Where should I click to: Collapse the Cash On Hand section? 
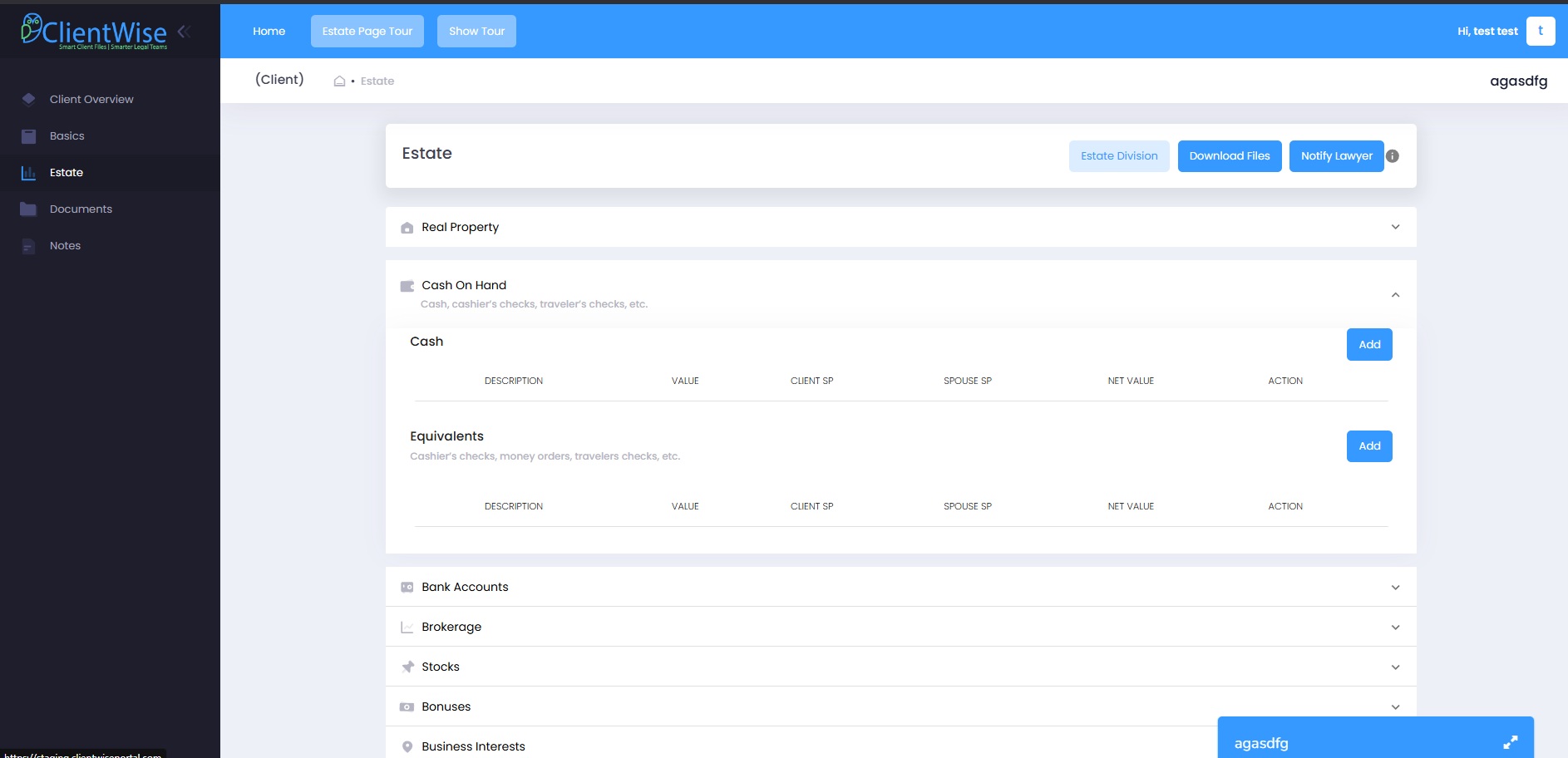[x=1396, y=294]
